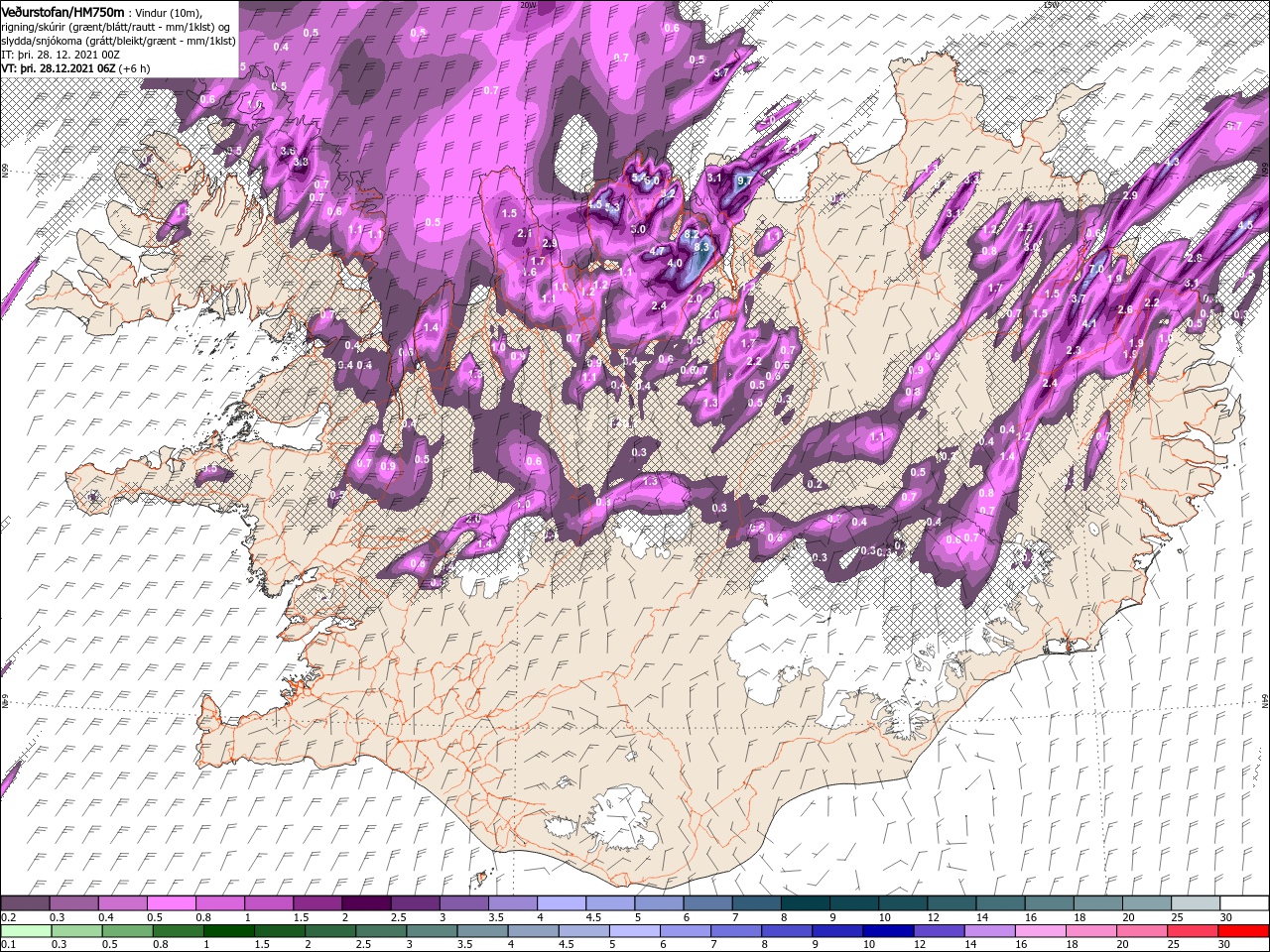This screenshot has height=952, width=1270.
Task: Click the light lavender 4 snow legend swatch
Action: click(562, 903)
